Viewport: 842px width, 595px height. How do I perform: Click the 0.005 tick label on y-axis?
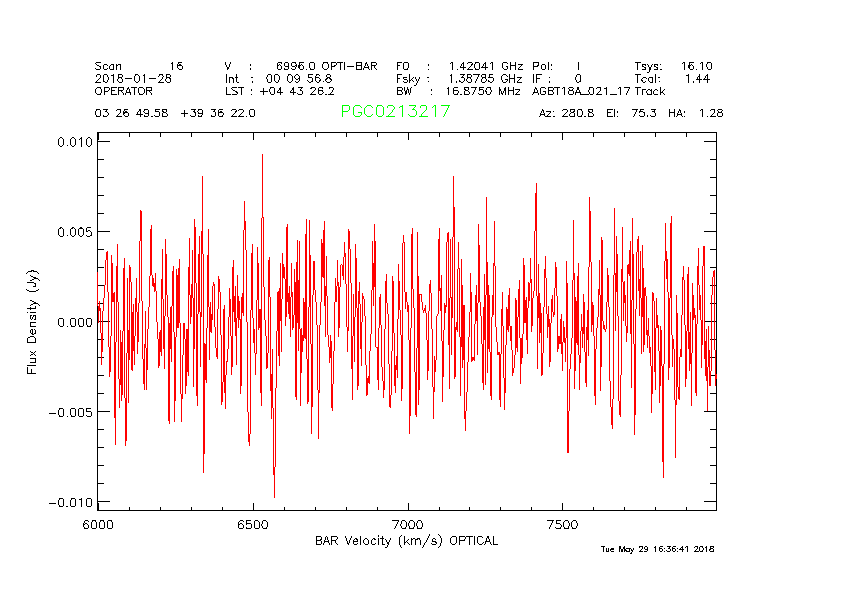73,232
